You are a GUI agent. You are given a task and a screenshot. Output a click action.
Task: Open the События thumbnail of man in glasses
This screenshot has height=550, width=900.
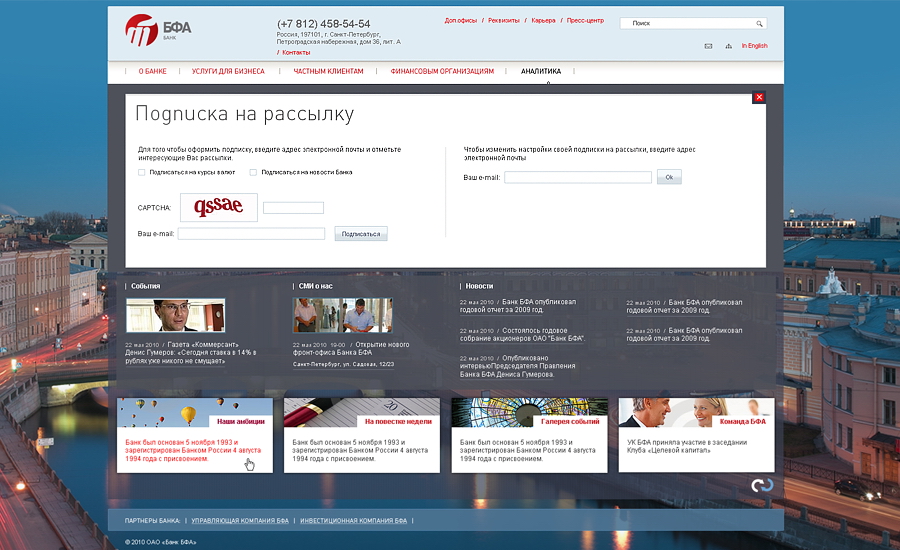[x=175, y=315]
